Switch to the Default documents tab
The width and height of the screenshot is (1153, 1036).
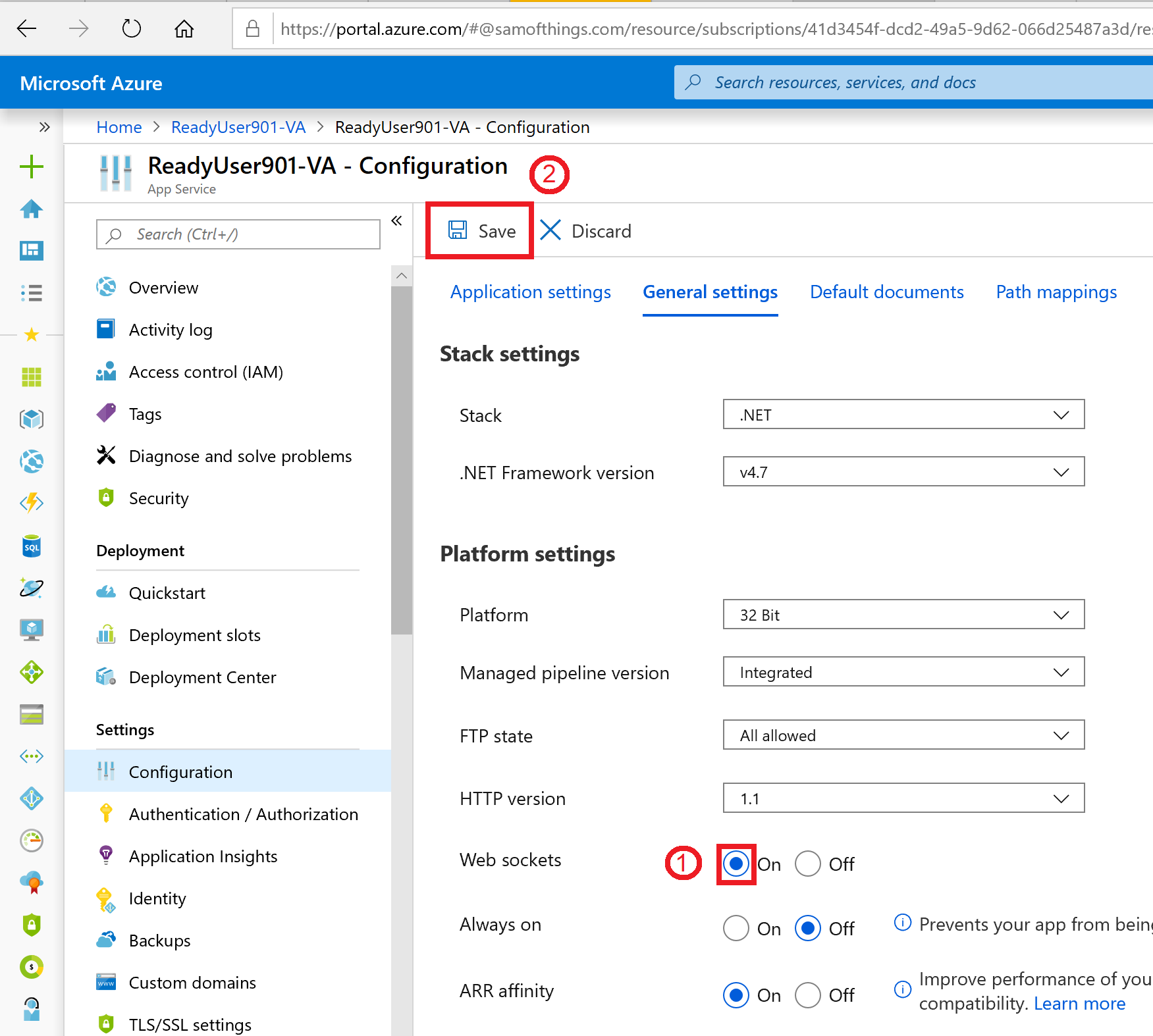886,292
